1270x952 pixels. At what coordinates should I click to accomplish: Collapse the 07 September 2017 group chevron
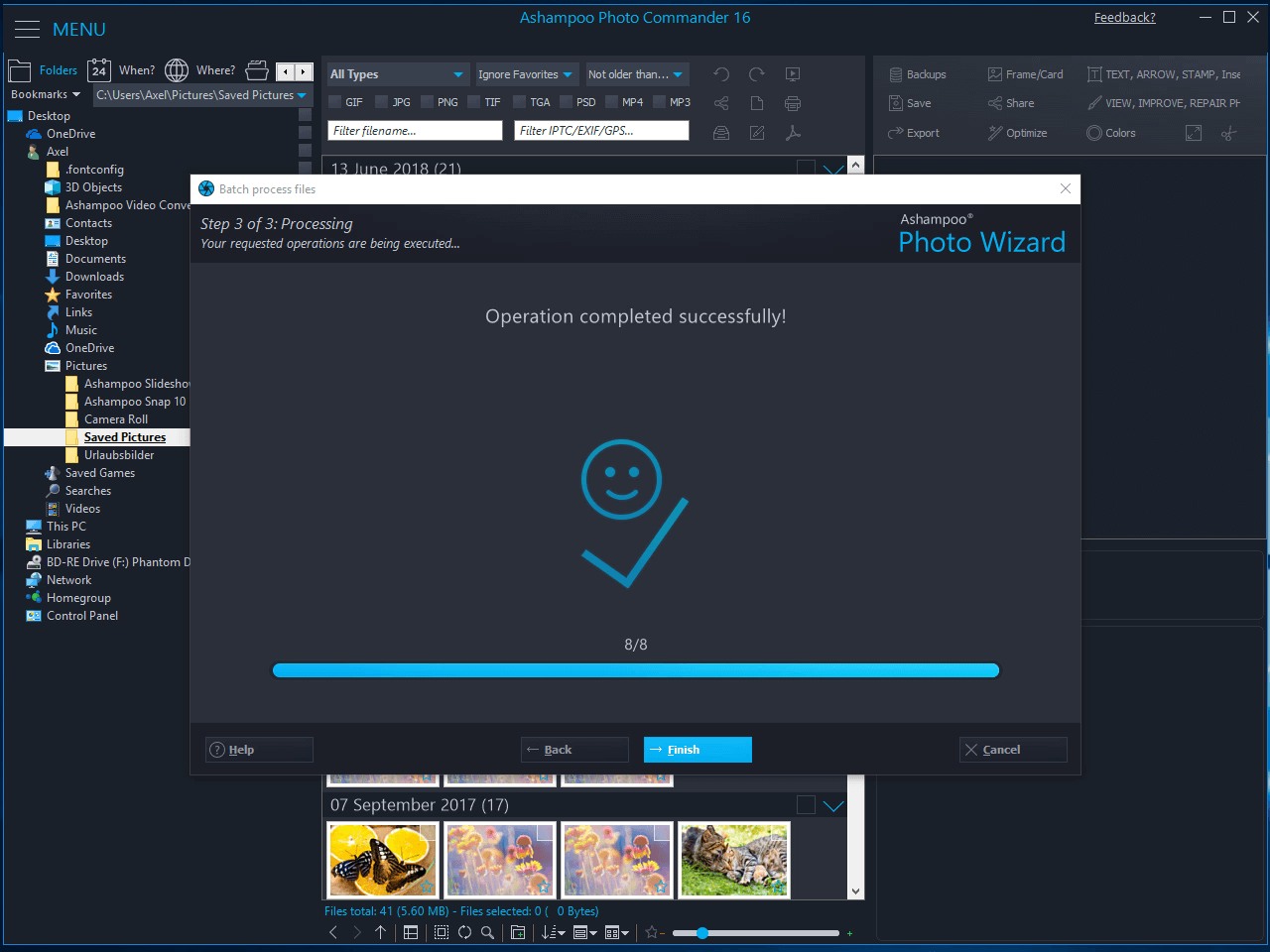[833, 805]
